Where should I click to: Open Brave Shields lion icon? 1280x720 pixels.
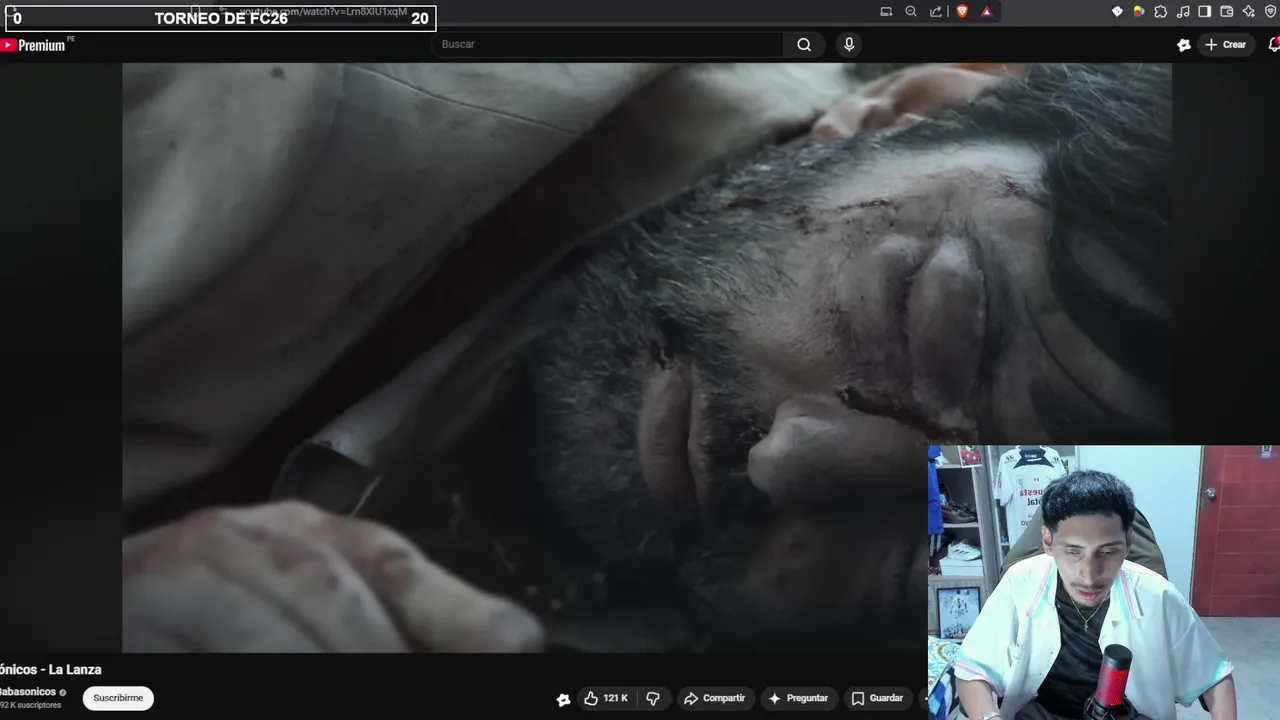pyautogui.click(x=962, y=11)
